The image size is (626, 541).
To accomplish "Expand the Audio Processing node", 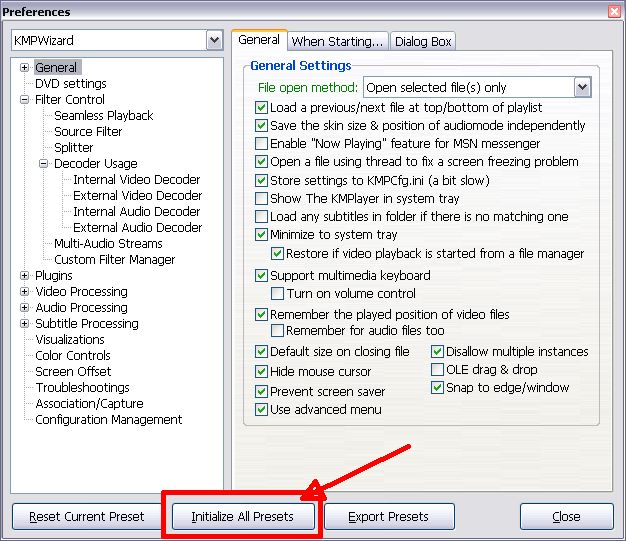I will click(x=24, y=307).
